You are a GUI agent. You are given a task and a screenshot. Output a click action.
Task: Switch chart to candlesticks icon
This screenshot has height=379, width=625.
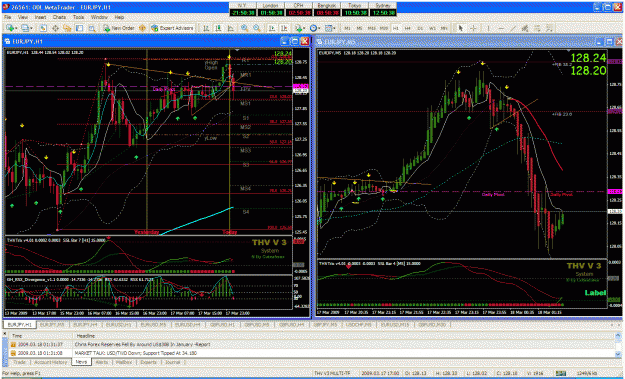(218, 28)
